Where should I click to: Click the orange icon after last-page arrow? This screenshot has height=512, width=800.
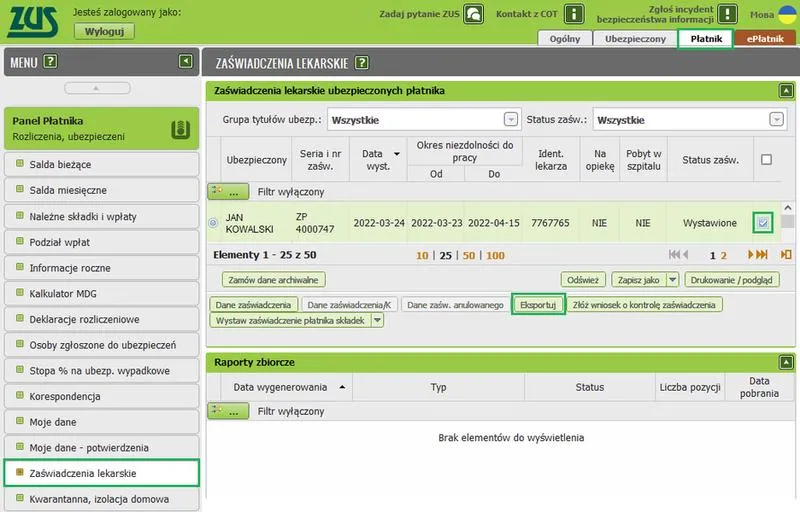click(x=786, y=254)
